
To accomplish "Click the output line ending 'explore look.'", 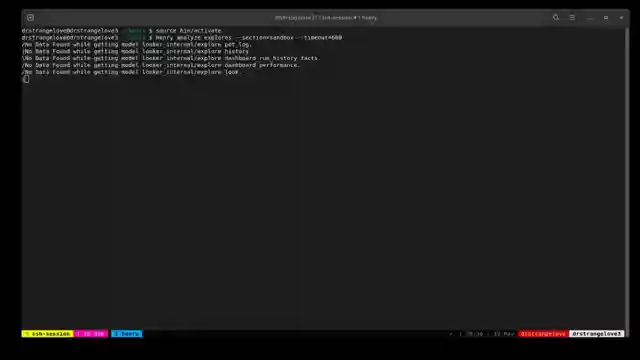I will pos(132,72).
